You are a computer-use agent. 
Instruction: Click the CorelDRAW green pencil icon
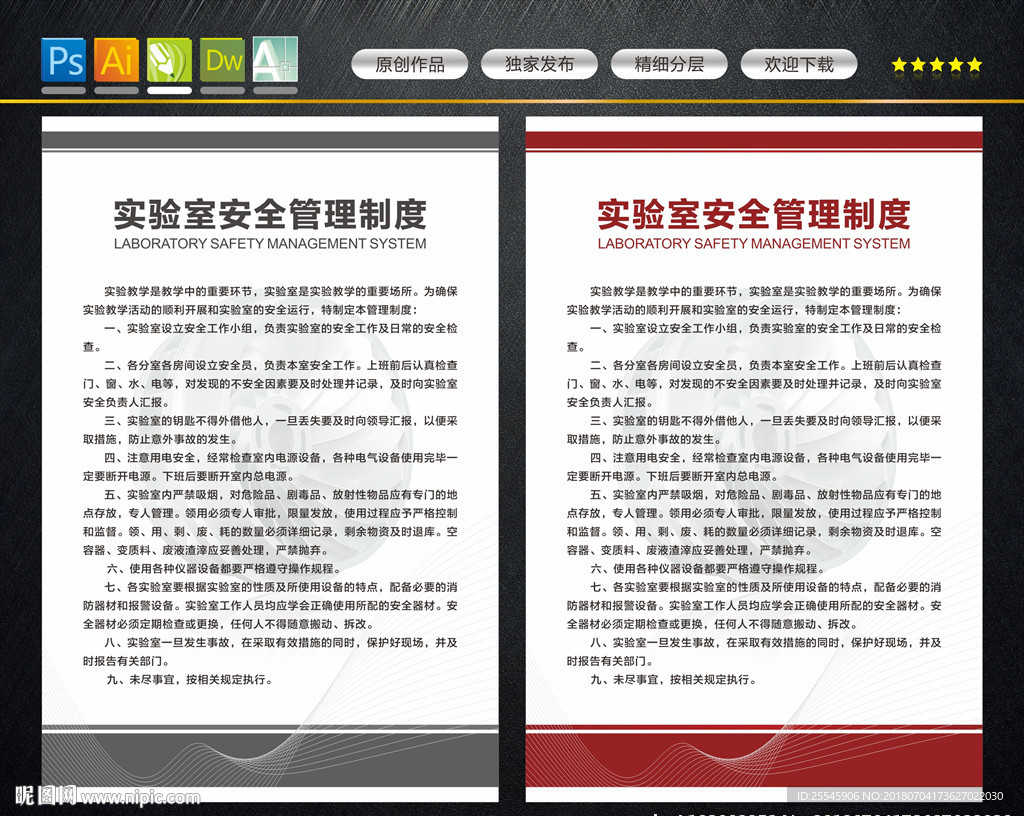(169, 59)
